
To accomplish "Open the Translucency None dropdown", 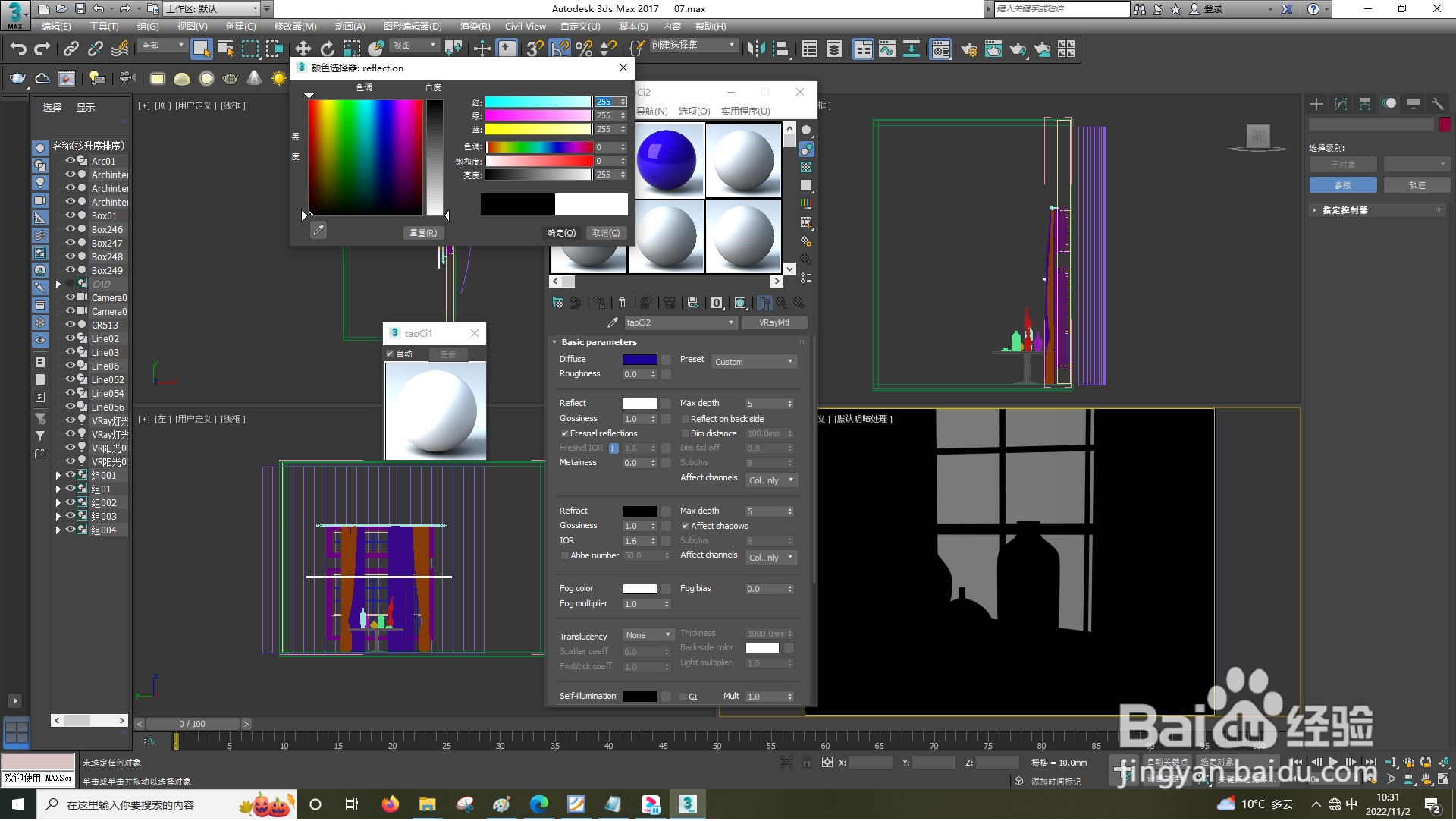I will (648, 636).
